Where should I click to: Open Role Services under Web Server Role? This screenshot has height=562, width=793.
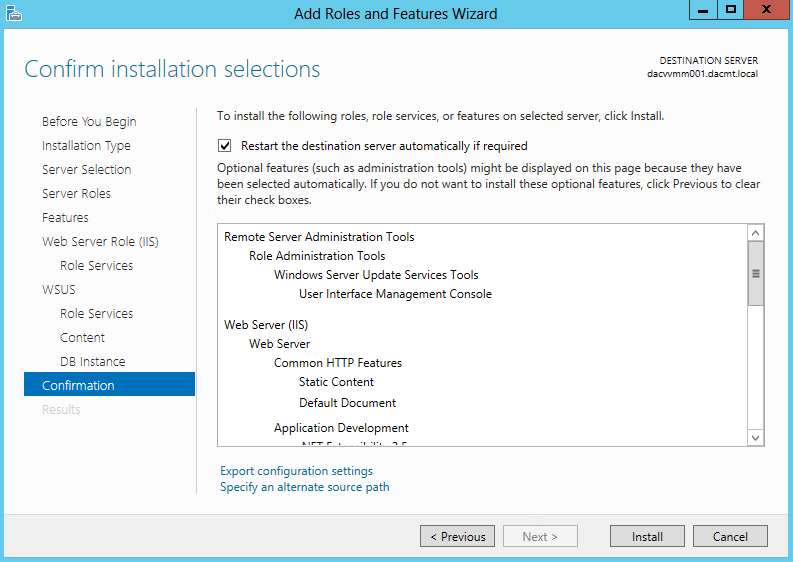point(97,266)
